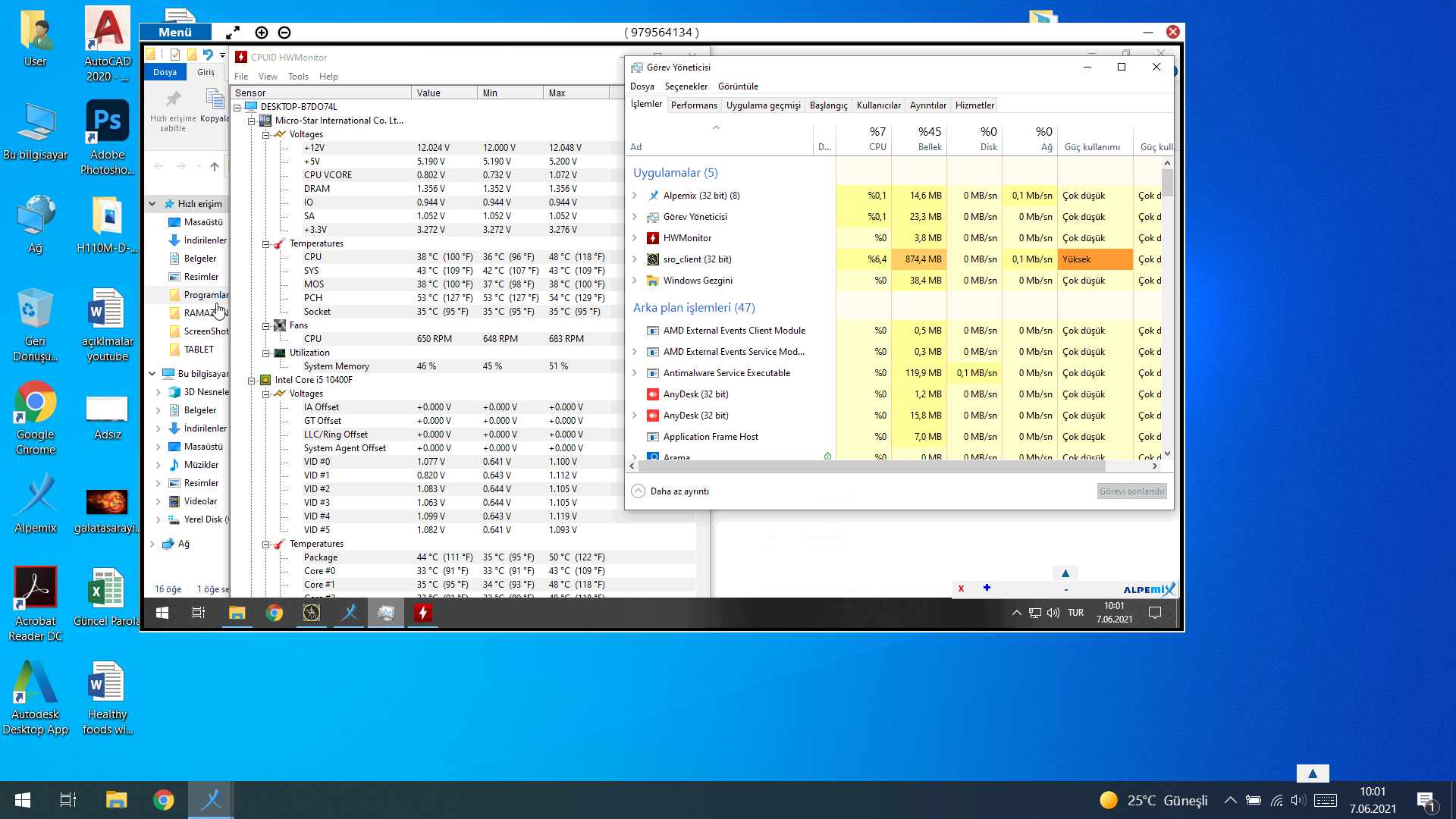Image resolution: width=1456 pixels, height=819 pixels.
Task: Open local notification center icon
Action: (x=1426, y=800)
